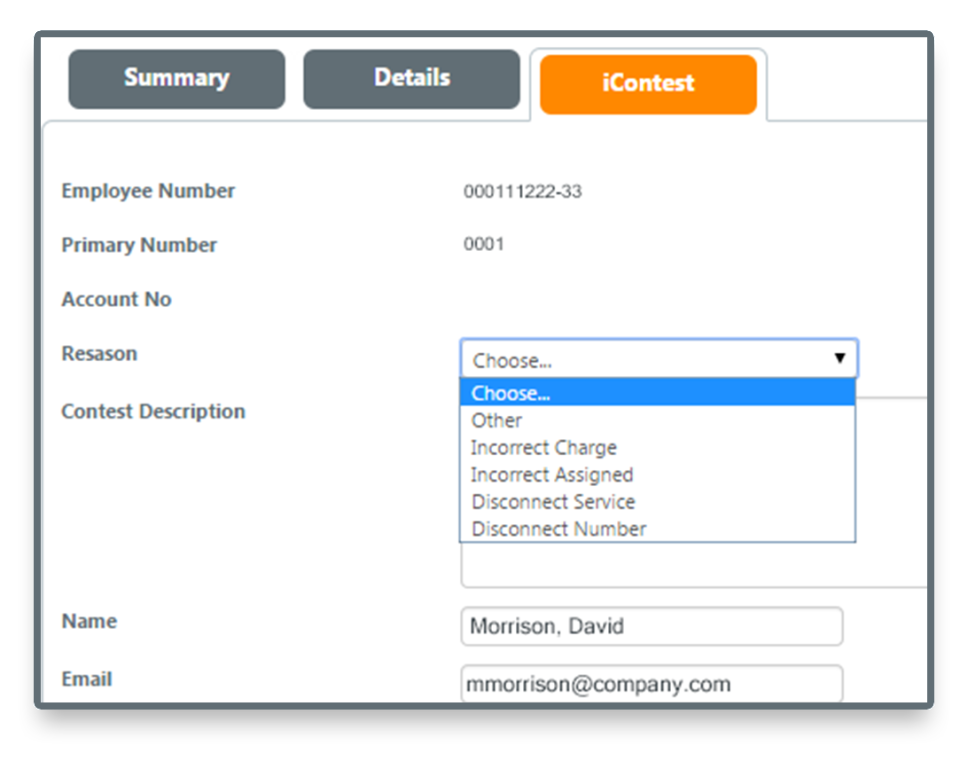Focus the Name field with Morrison, David
Viewport: 960px width, 761px height.
(651, 626)
